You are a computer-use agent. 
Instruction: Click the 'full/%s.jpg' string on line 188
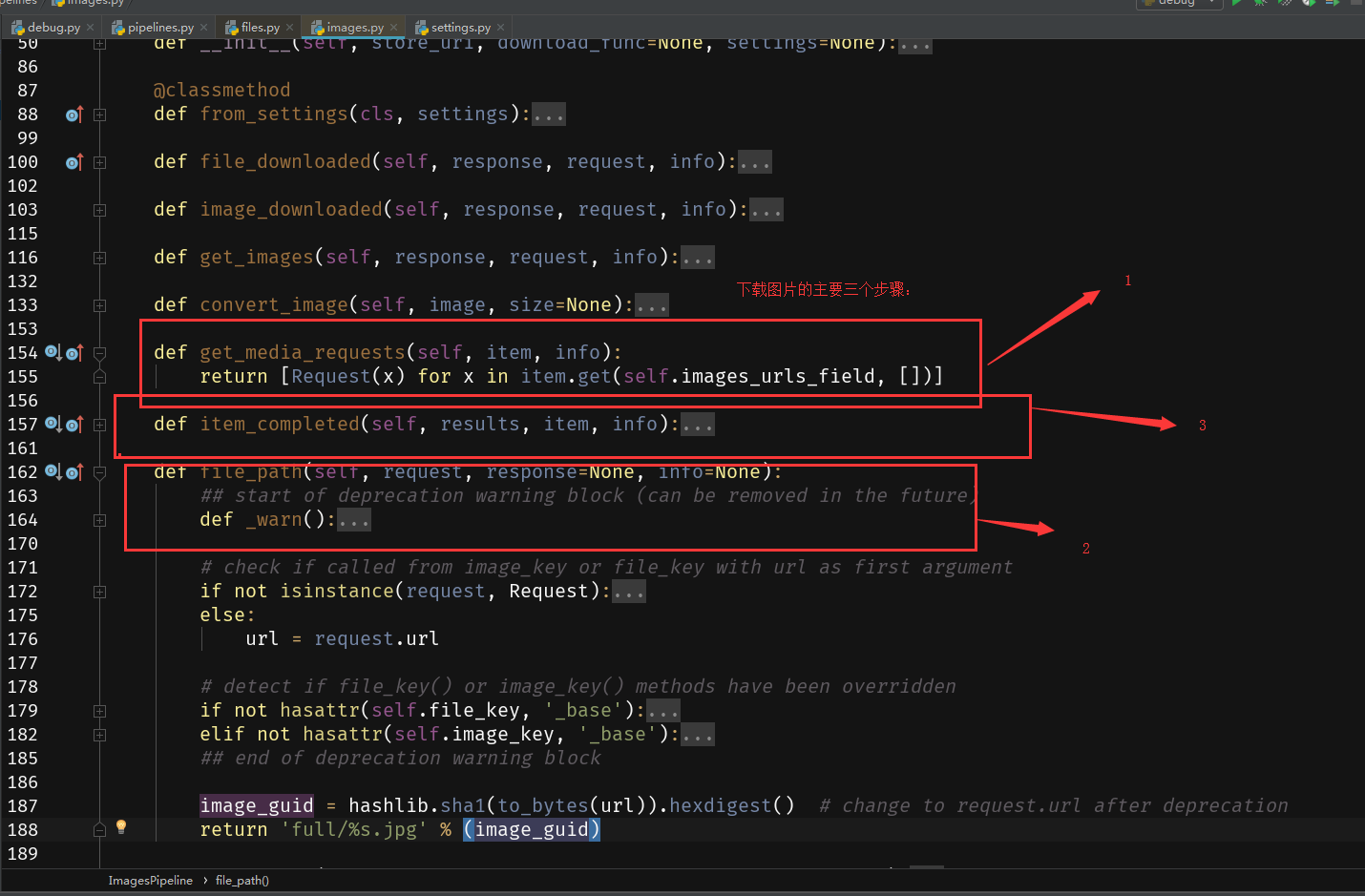tap(354, 830)
